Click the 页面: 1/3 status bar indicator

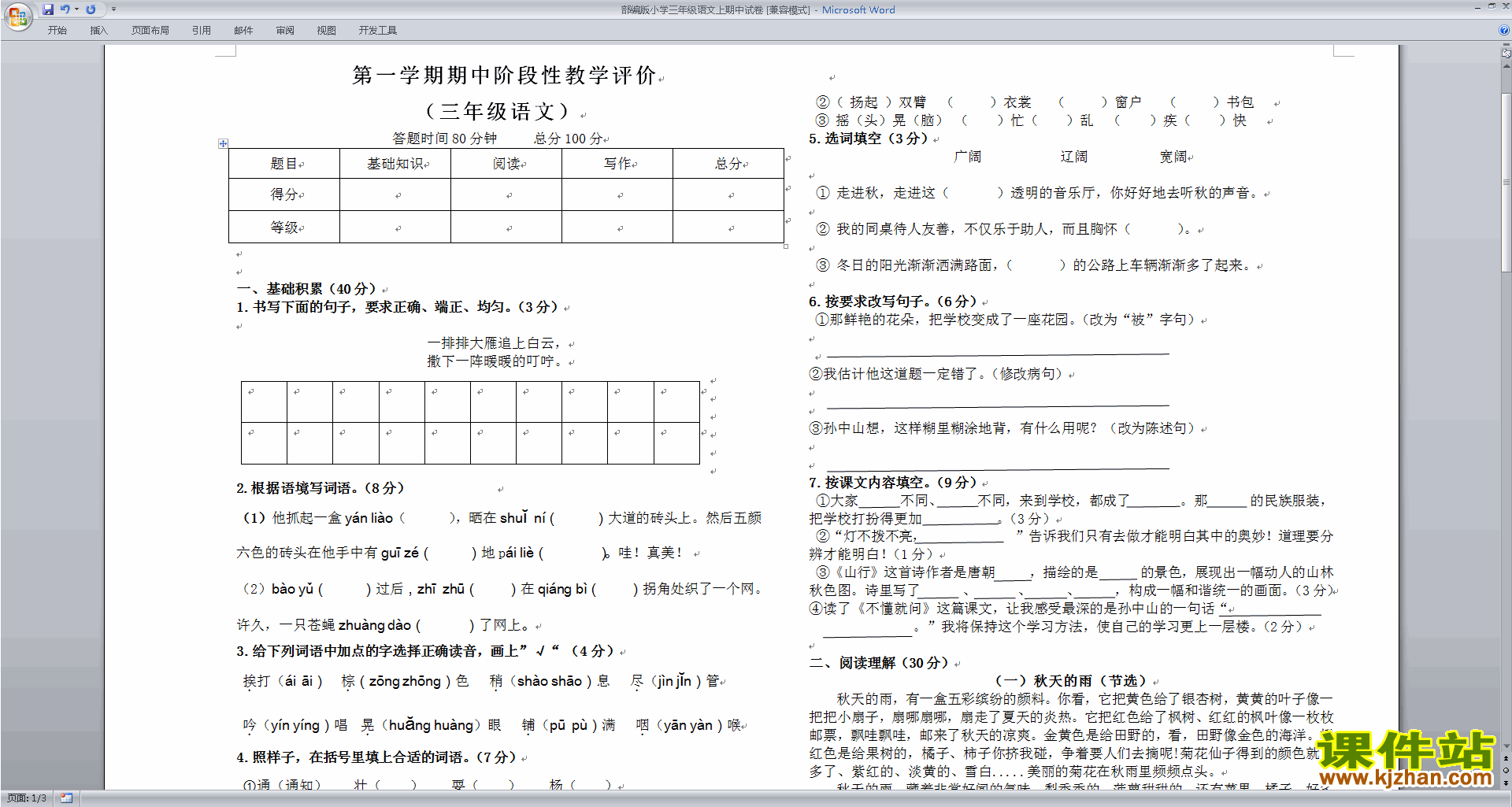[27, 798]
